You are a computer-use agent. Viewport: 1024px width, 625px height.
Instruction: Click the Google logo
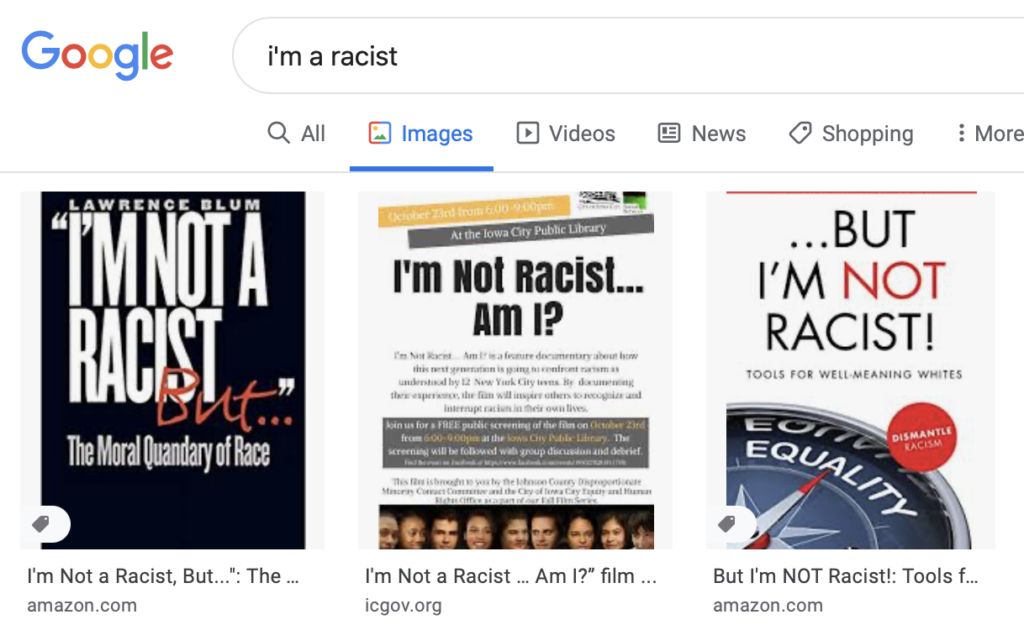[x=97, y=54]
